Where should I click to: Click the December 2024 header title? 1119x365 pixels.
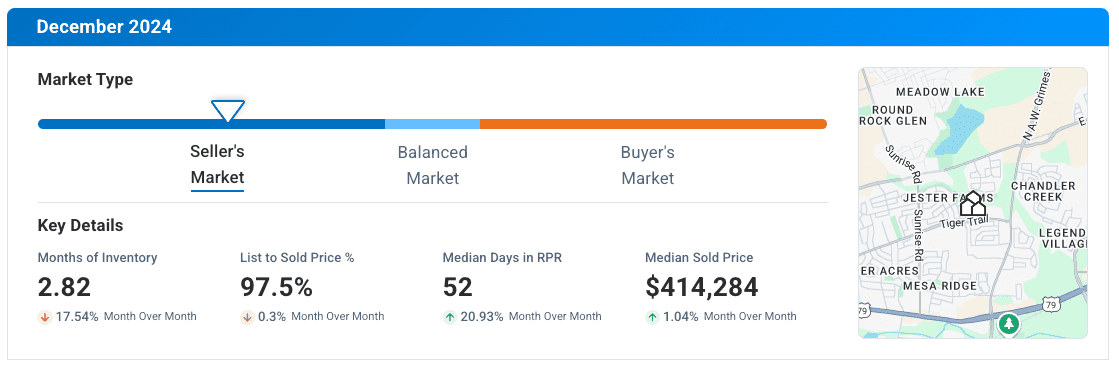point(104,27)
